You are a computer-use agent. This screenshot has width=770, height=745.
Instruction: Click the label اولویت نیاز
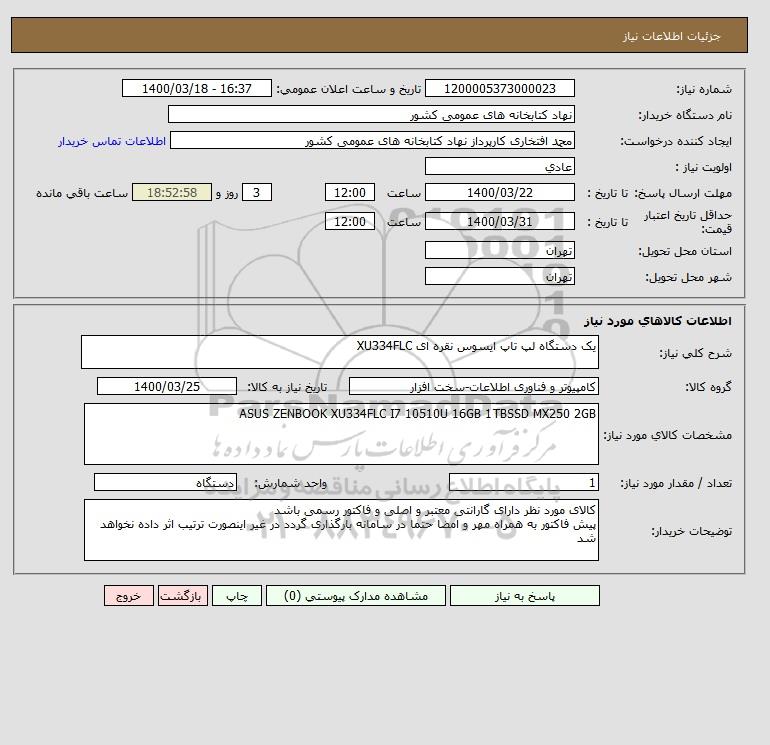(704, 167)
